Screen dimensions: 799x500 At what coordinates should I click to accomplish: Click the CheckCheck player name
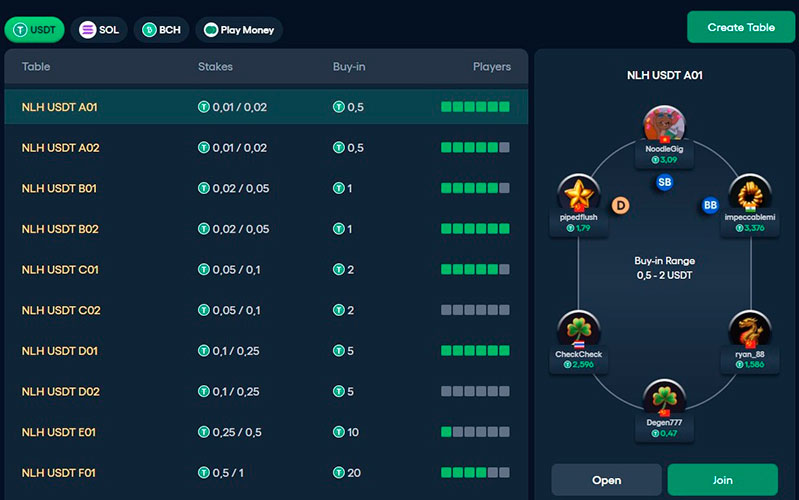[x=579, y=354]
